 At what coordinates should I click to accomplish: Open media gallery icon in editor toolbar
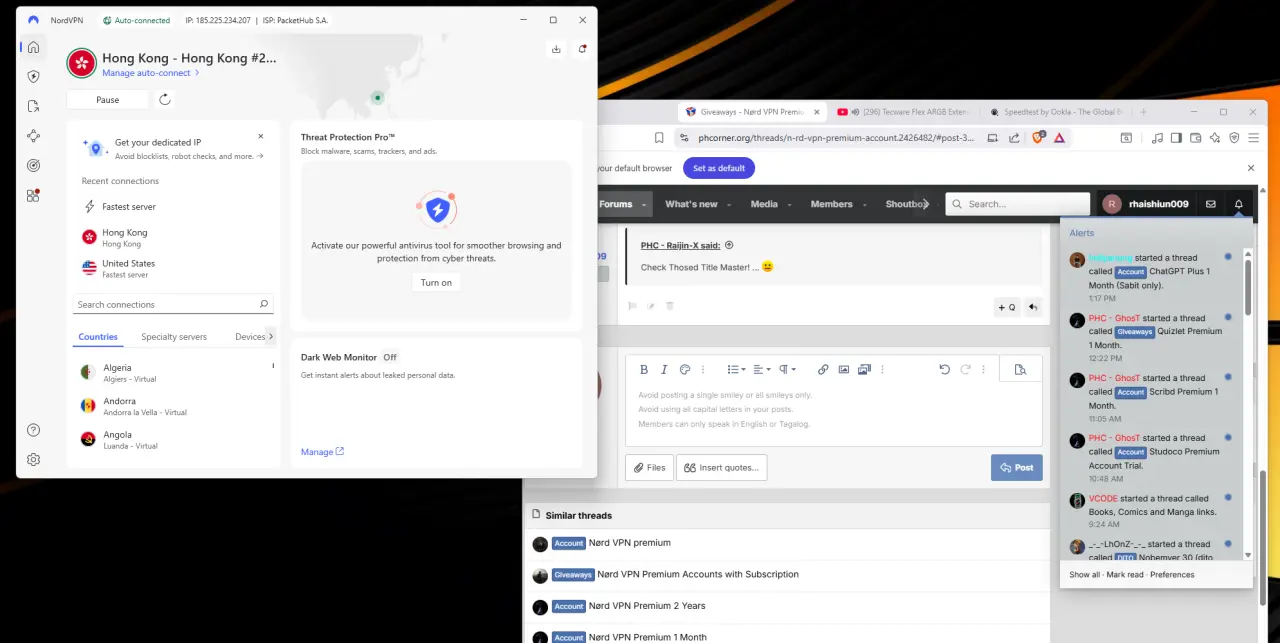click(x=864, y=369)
